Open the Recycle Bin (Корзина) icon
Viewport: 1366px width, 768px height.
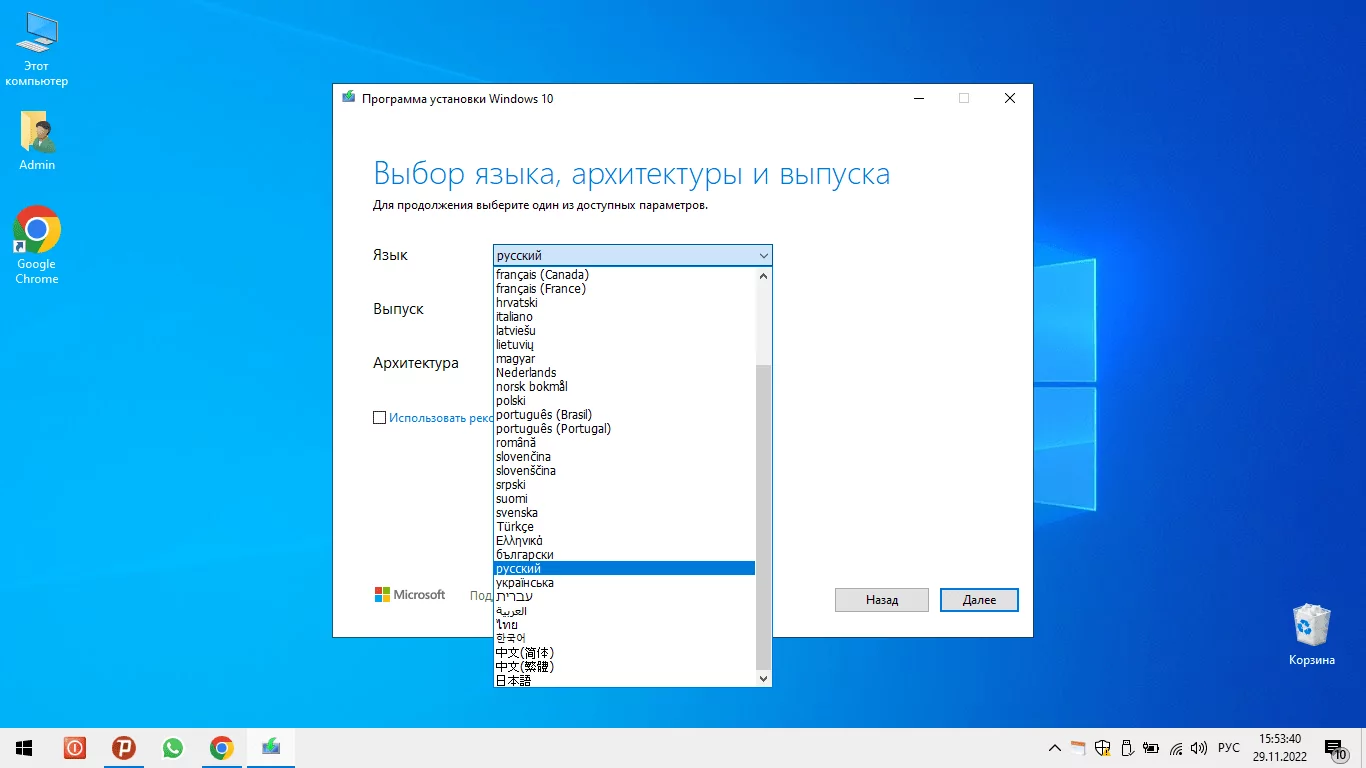click(1311, 634)
